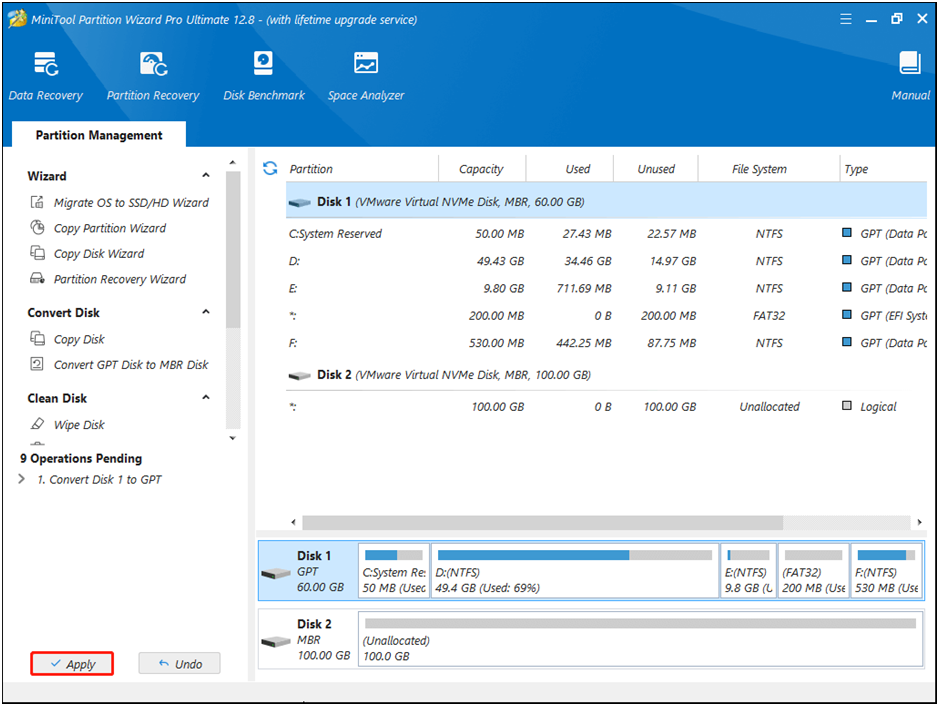Screen dimensions: 939x706
Task: Undo the last pending operation
Action: (180, 663)
